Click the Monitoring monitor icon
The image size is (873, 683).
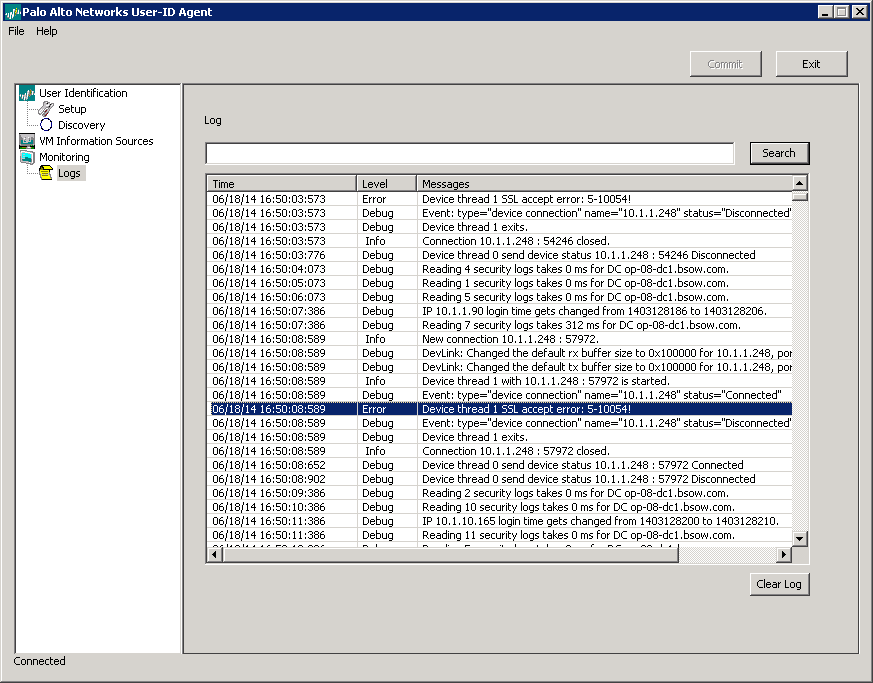point(26,157)
